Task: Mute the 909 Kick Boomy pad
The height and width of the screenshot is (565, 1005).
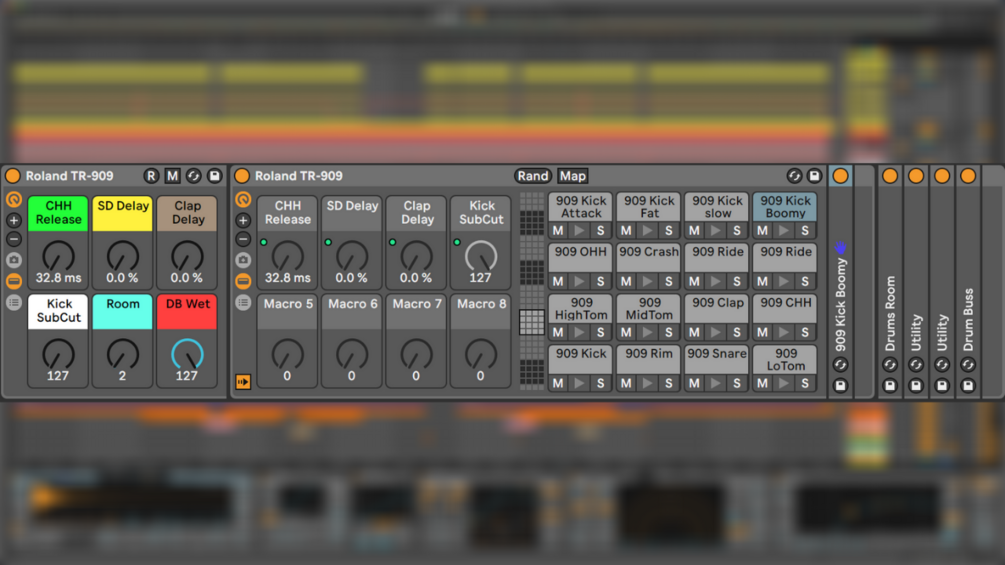Action: click(763, 231)
